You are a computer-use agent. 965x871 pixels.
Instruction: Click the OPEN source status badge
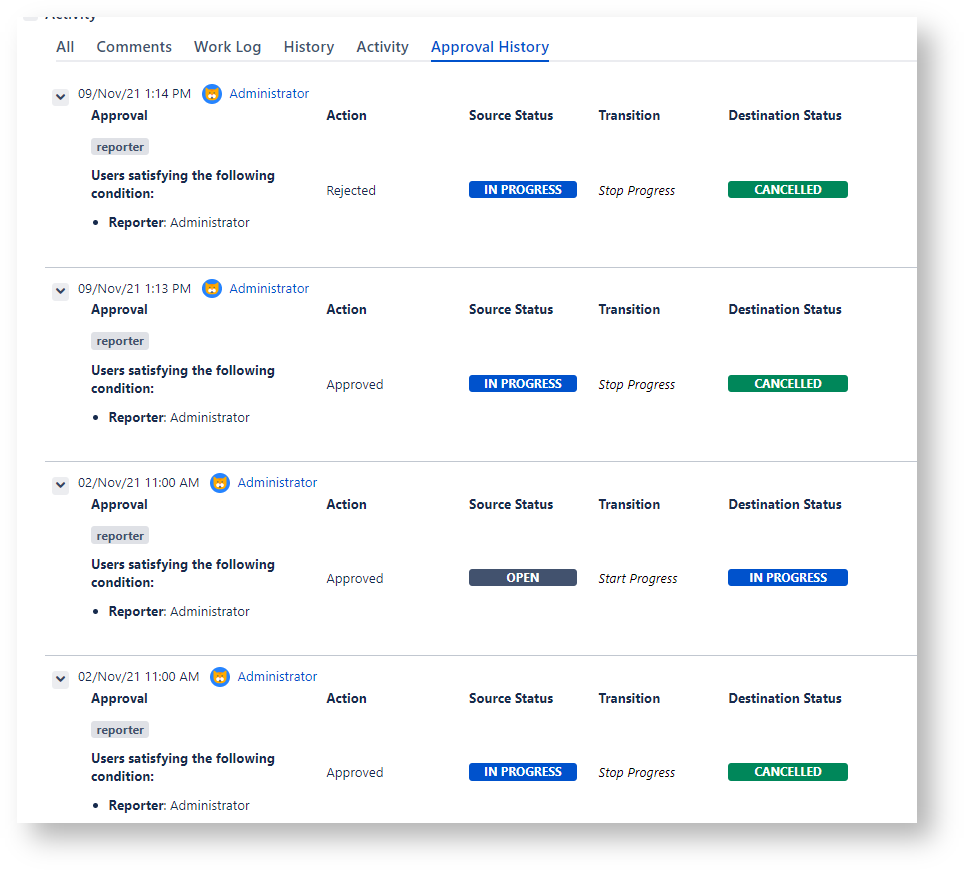(522, 578)
